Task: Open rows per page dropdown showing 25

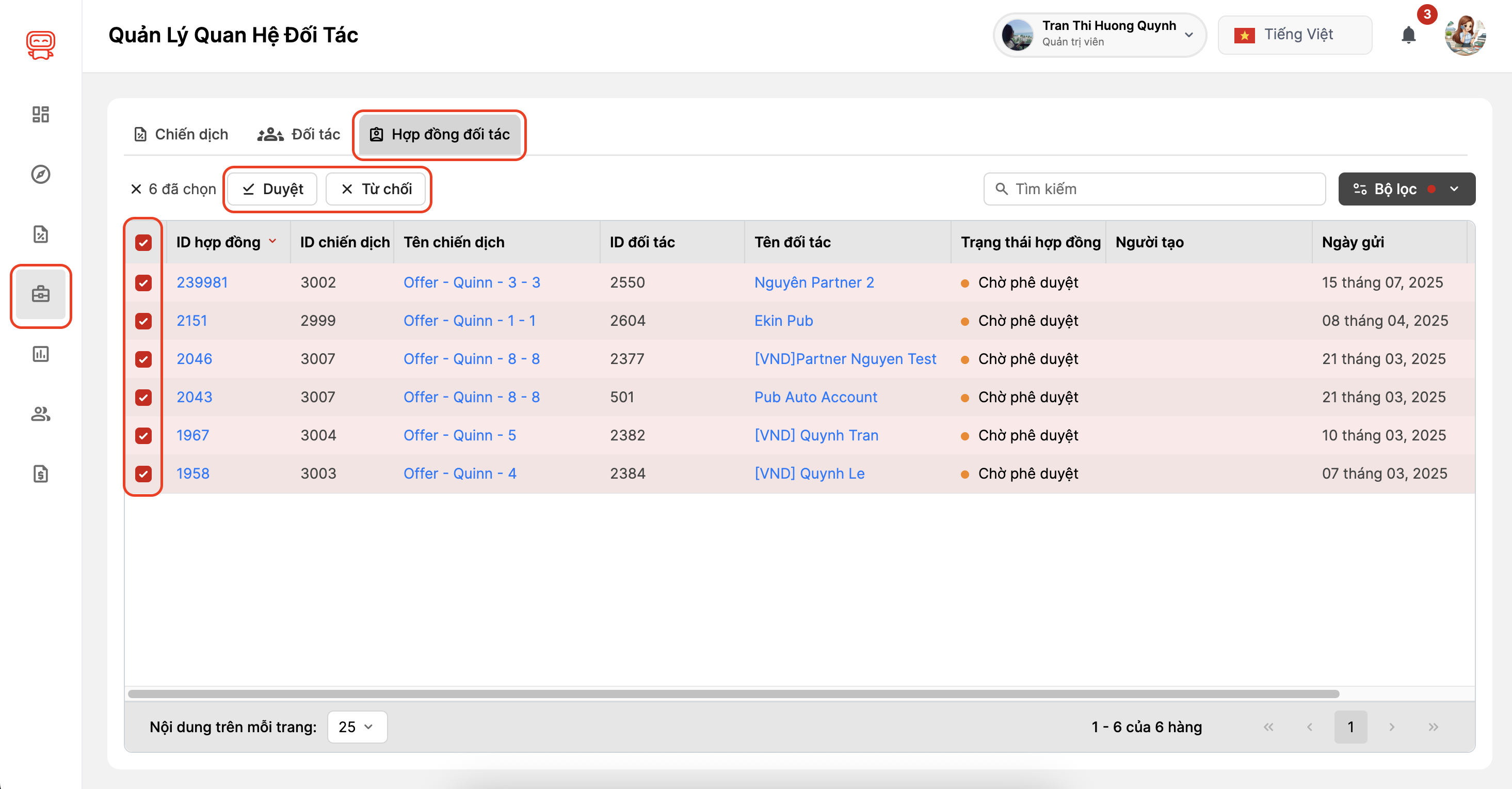Action: click(x=356, y=727)
